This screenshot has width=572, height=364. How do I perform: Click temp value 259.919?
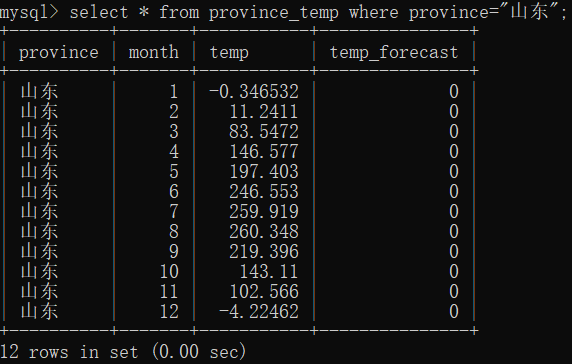click(264, 212)
